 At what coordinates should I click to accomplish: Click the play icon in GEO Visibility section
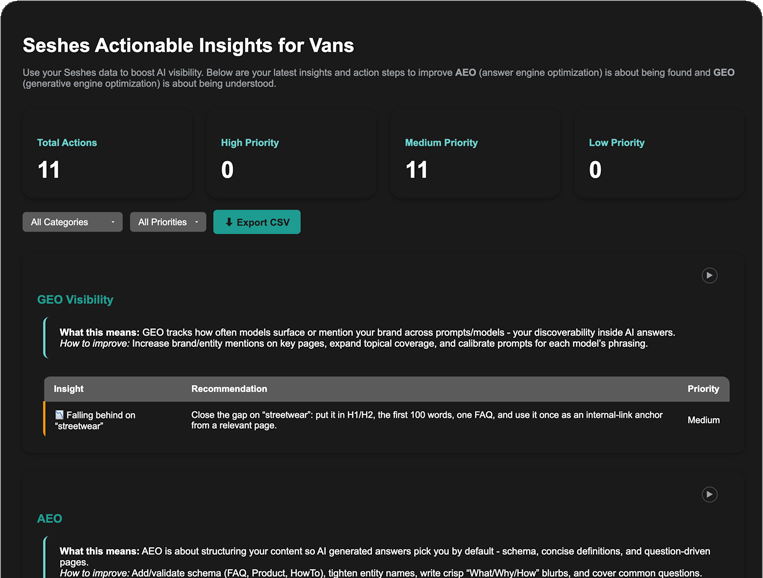tap(709, 276)
